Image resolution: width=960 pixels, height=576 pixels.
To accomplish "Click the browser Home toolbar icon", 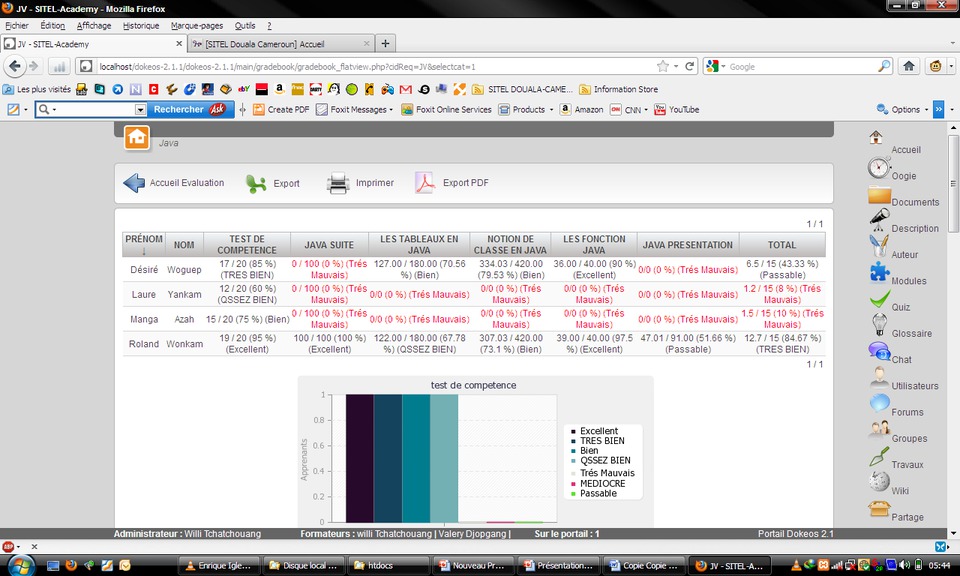I will [909, 66].
